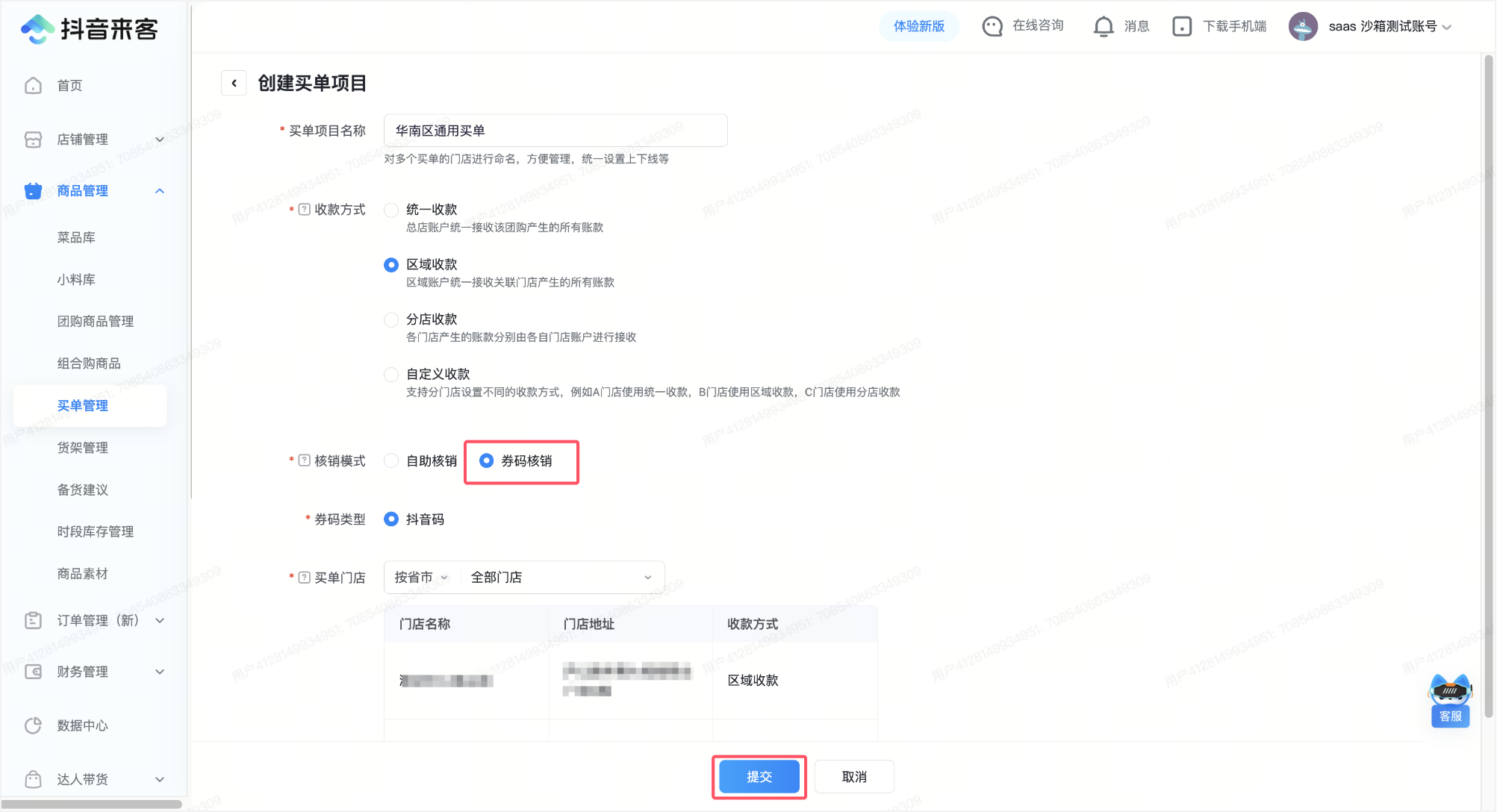Open the 在线咨询 chat icon
The height and width of the screenshot is (812, 1497).
(992, 26)
